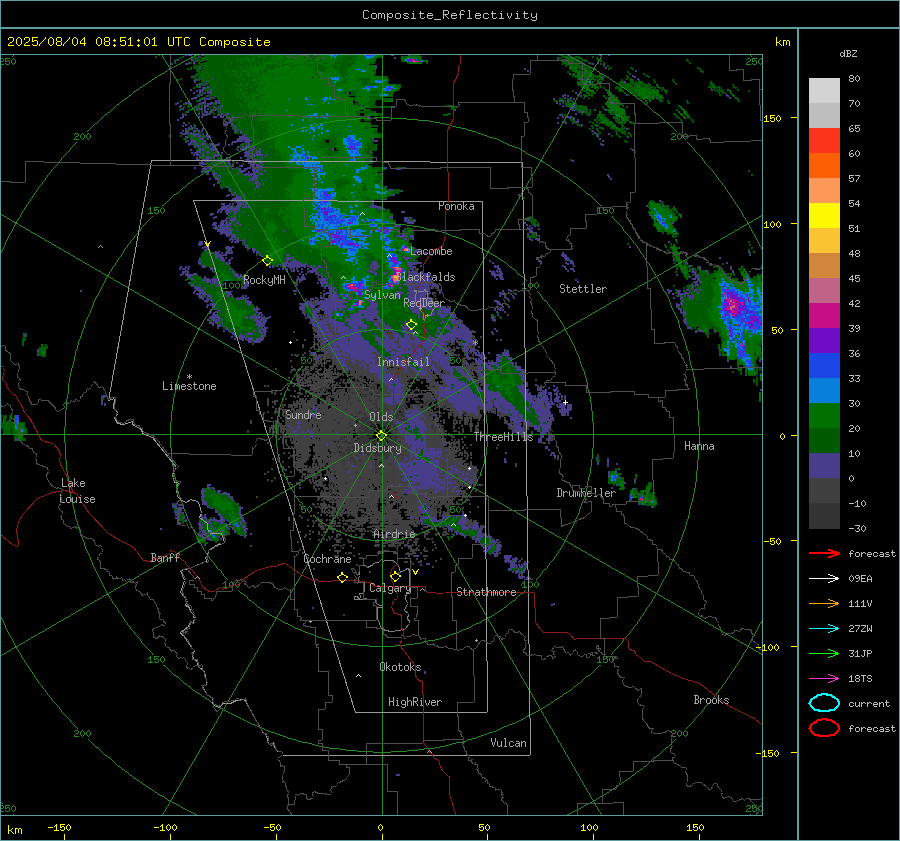The height and width of the screenshot is (841, 900).
Task: Click the Sundre town label
Action: pos(303,415)
